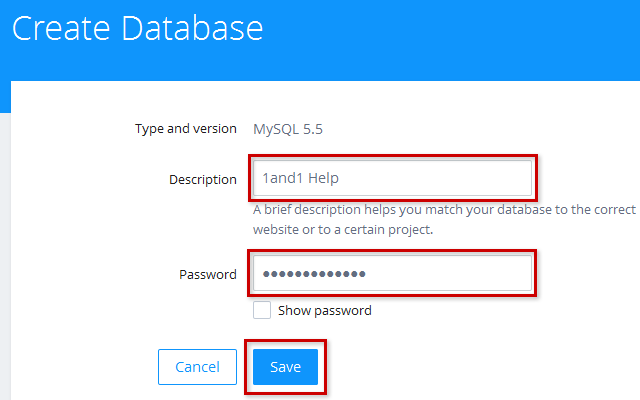This screenshot has height=400, width=640.
Task: Click the "Show password" label text
Action: click(325, 310)
